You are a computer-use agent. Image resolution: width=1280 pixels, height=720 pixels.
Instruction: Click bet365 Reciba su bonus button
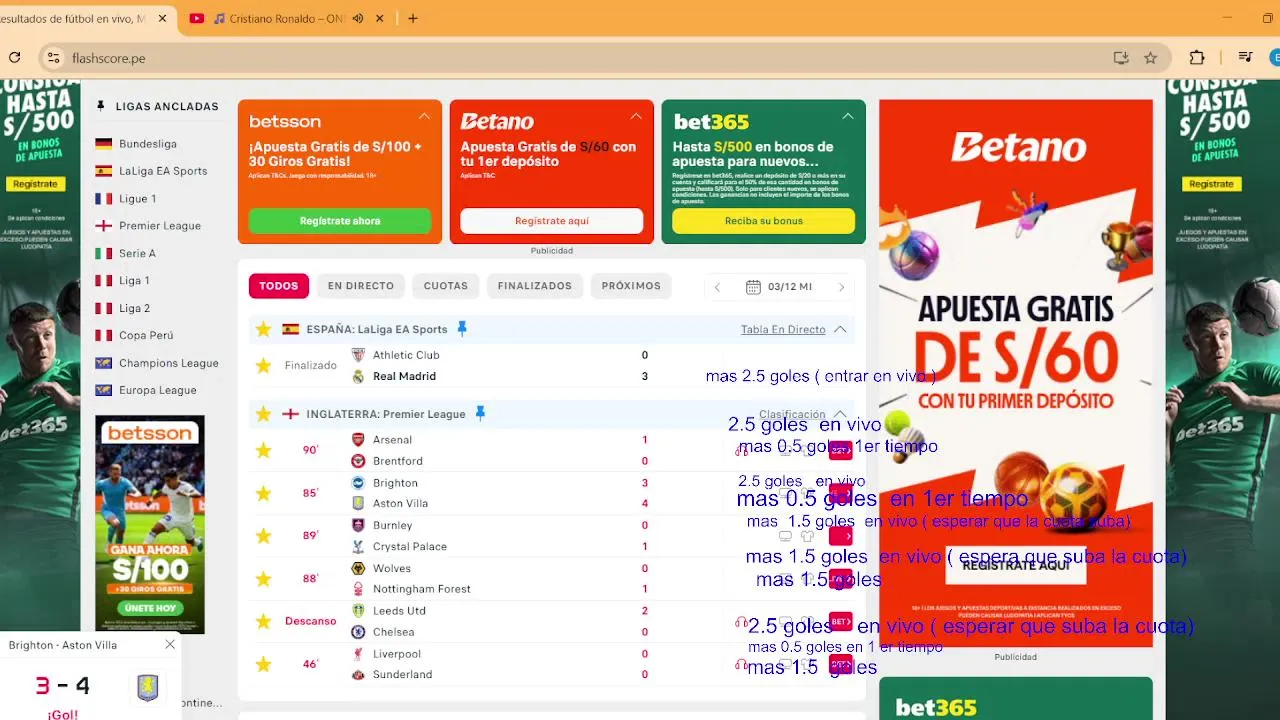[763, 221]
